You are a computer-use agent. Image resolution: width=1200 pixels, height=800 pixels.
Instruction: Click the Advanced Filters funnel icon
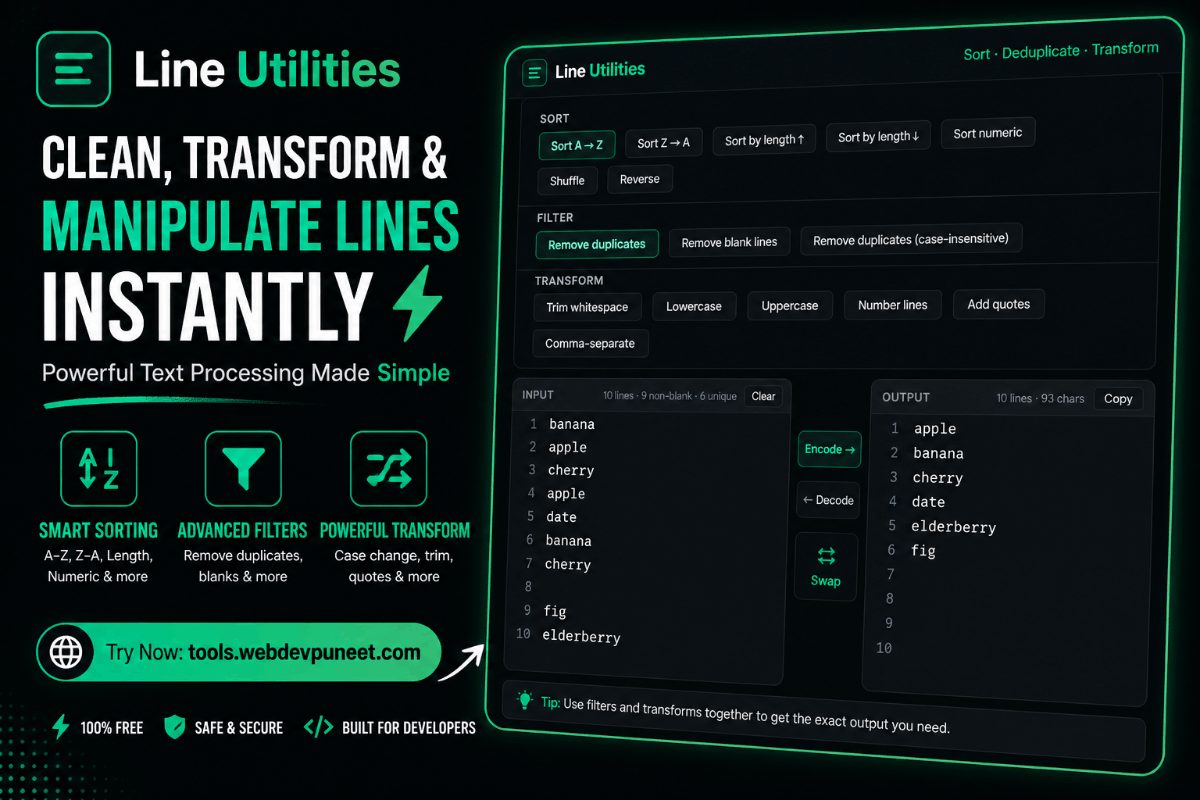243,469
